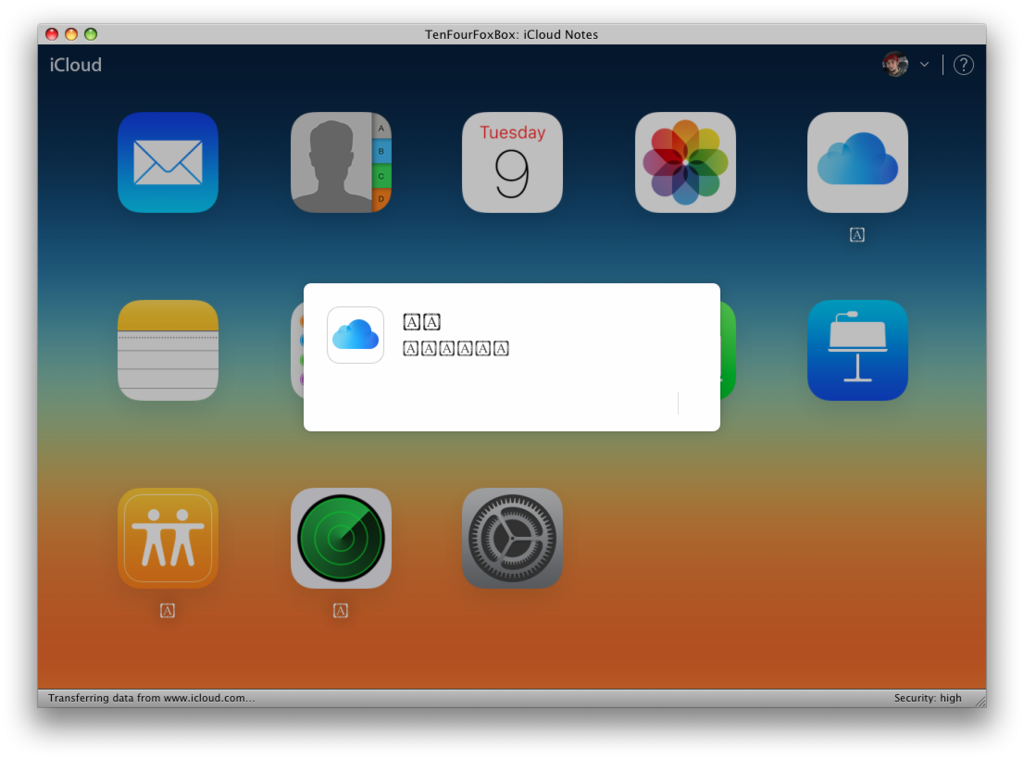Open the Notes app icon
Screen dimensions: 1024x759
click(168, 350)
